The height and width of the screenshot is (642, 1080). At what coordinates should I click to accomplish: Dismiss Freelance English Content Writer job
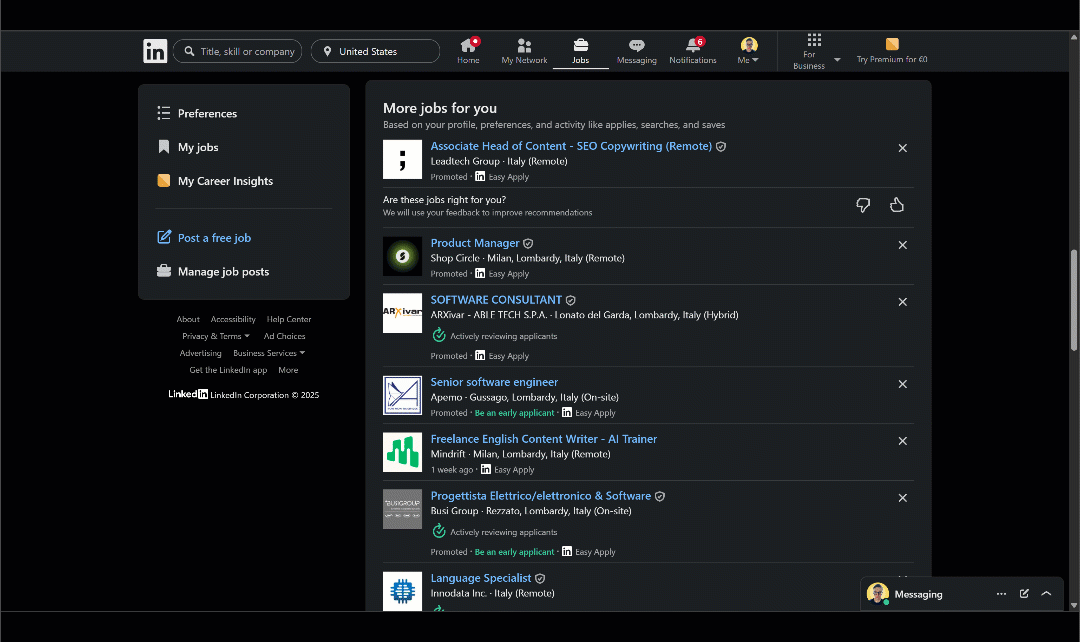[902, 441]
